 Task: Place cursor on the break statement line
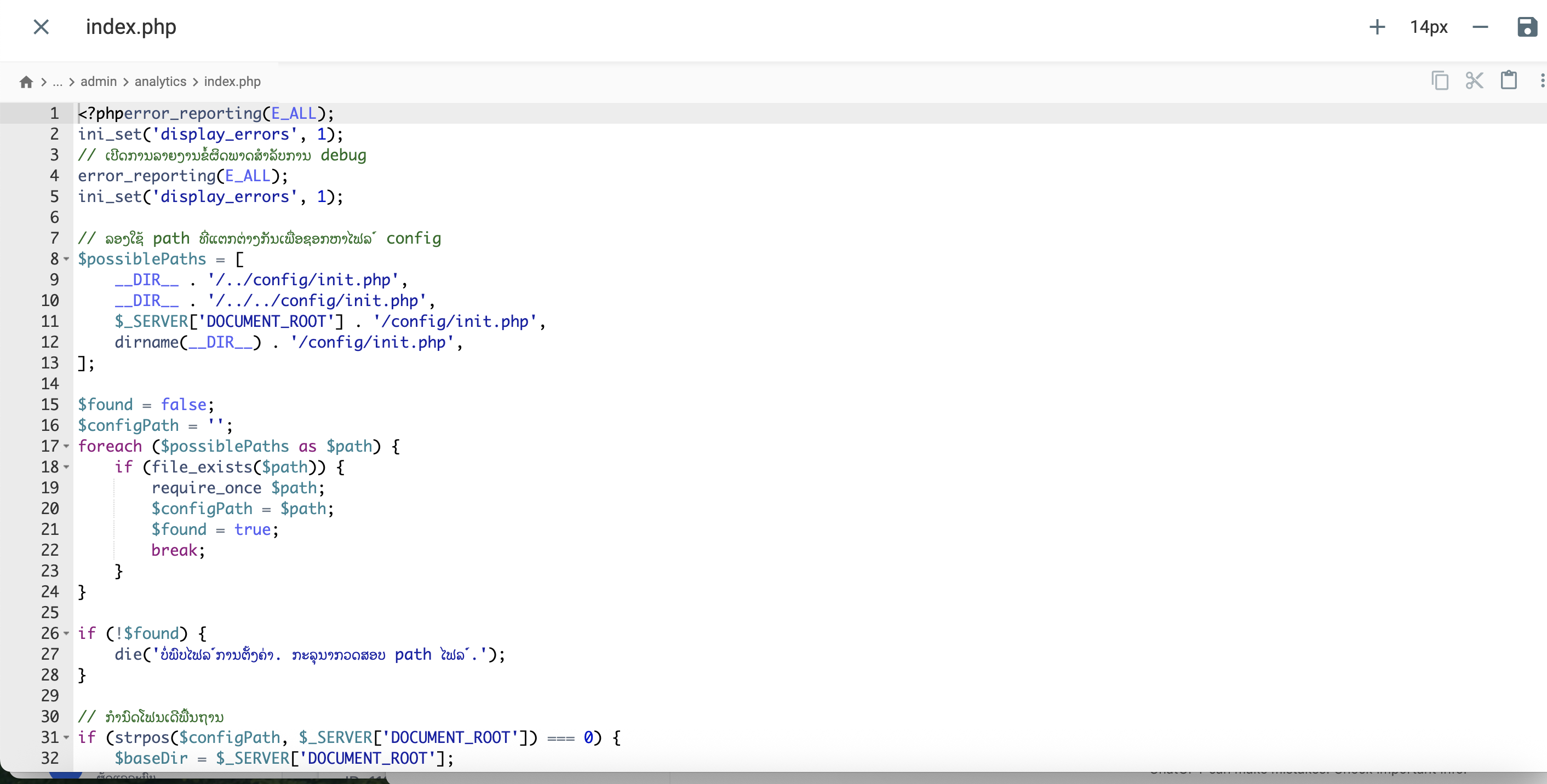click(x=179, y=550)
